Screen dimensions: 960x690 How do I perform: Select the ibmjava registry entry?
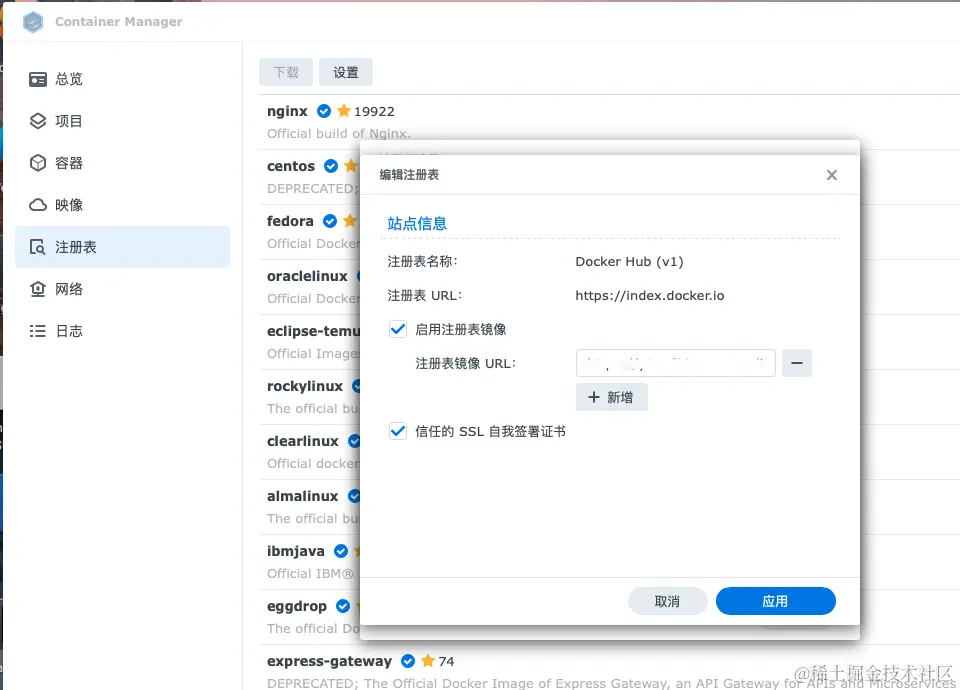(309, 562)
